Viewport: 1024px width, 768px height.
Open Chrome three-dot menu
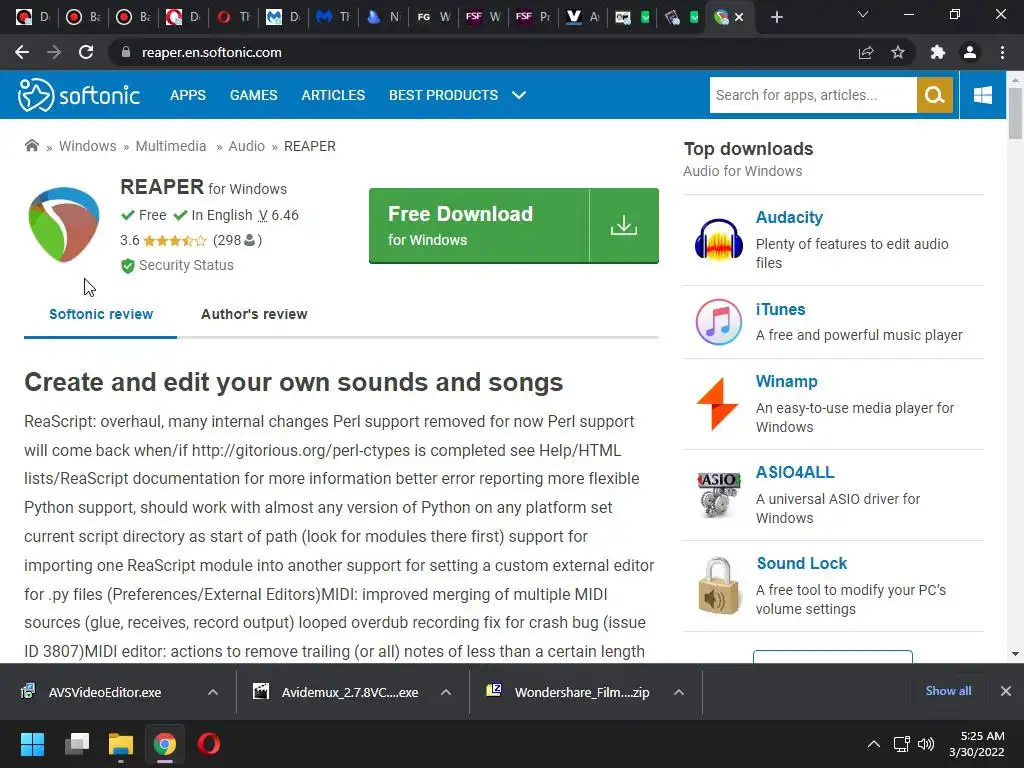(1002, 52)
